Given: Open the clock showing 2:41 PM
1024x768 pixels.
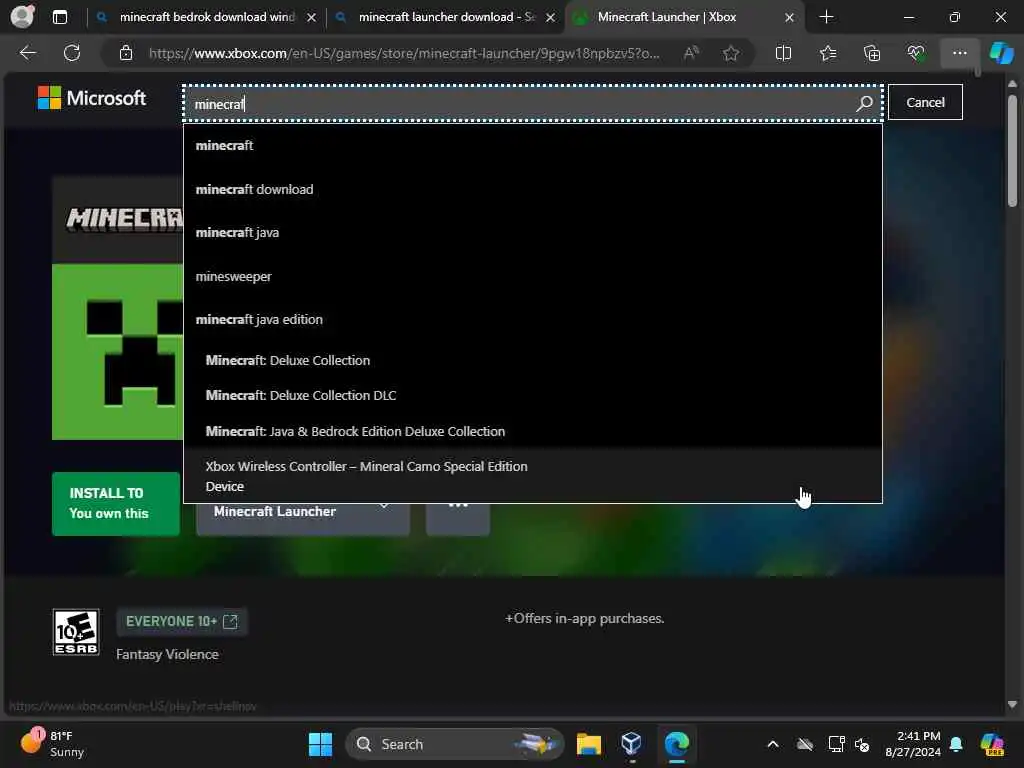Looking at the screenshot, I should pos(912,744).
